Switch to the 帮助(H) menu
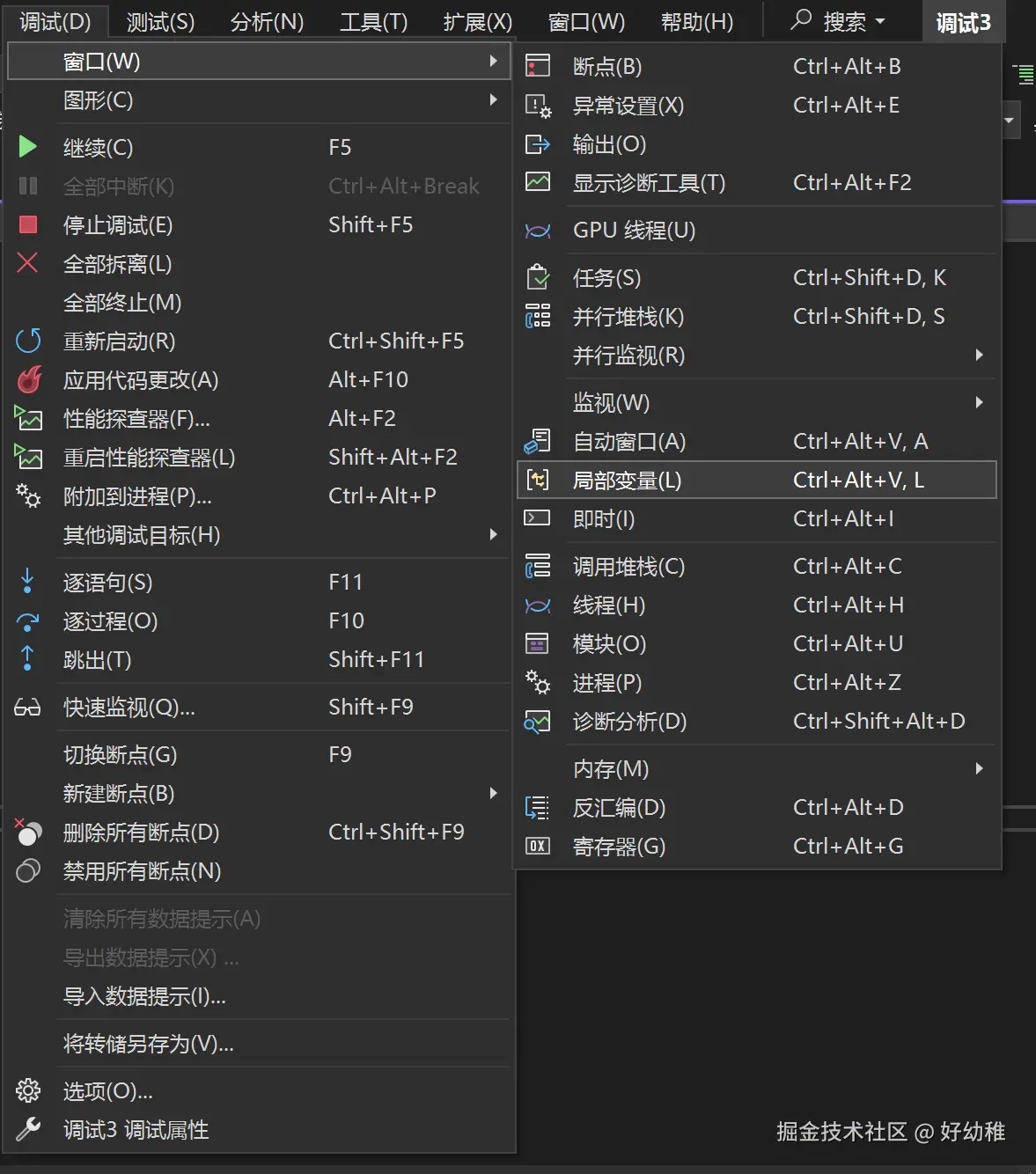This screenshot has width=1036, height=1174. click(x=696, y=21)
